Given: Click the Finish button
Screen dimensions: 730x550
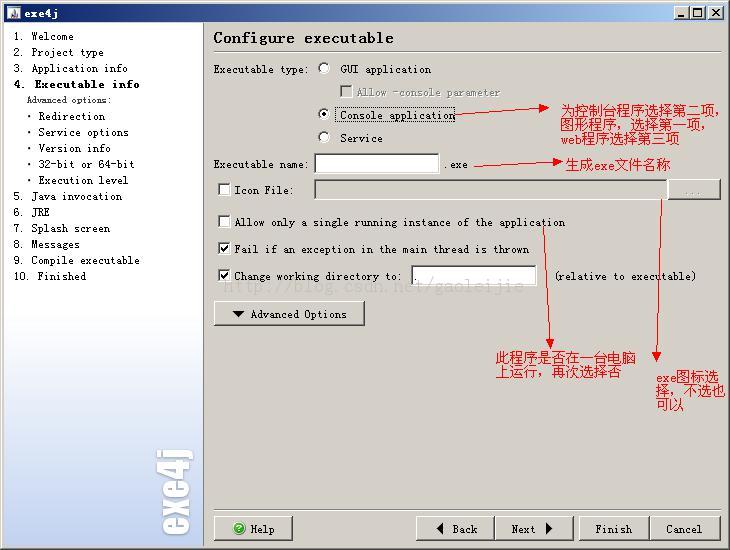Looking at the screenshot, I should tap(614, 529).
